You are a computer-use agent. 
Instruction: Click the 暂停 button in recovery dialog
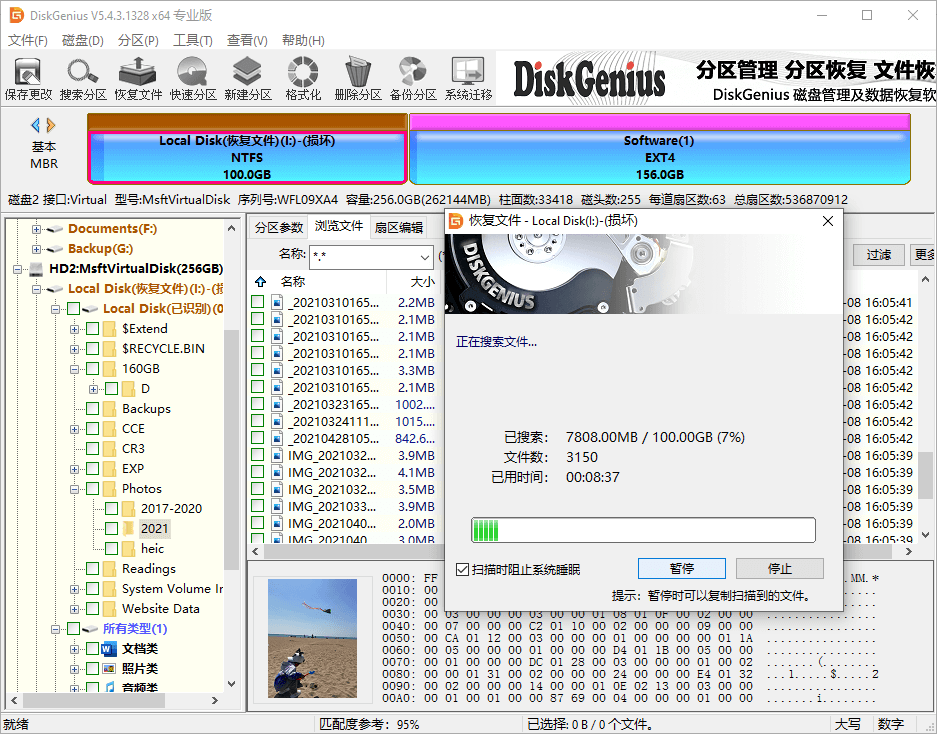[682, 568]
